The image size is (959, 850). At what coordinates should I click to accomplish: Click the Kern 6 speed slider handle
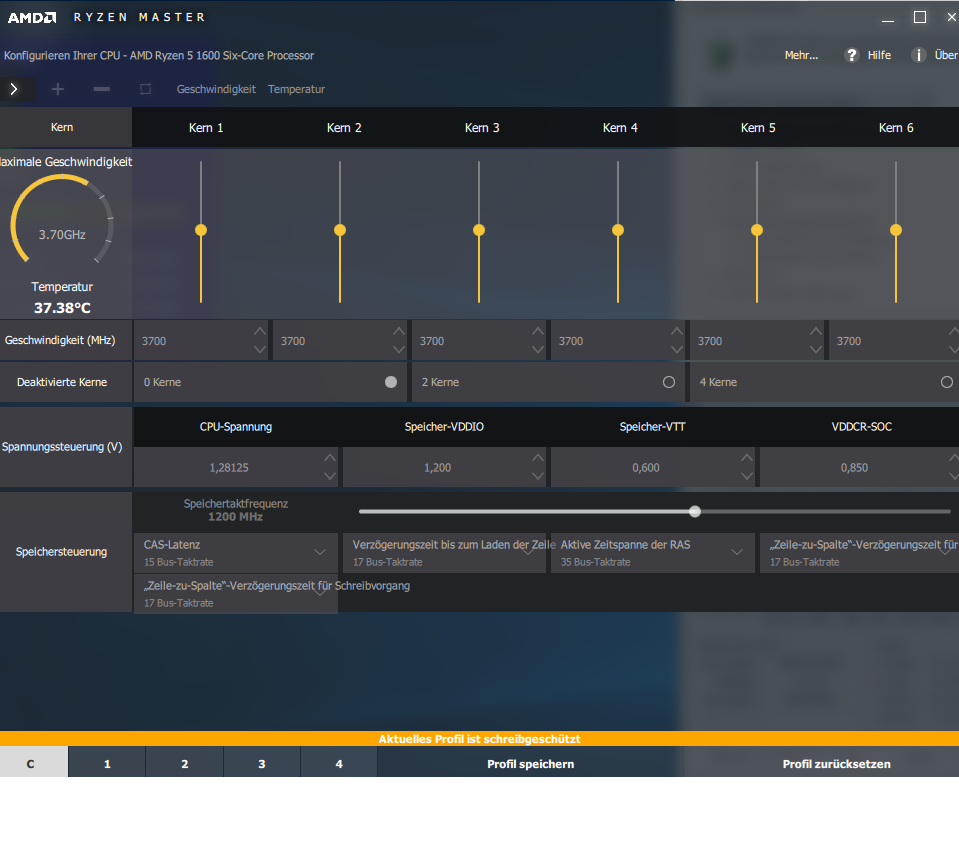coord(896,230)
